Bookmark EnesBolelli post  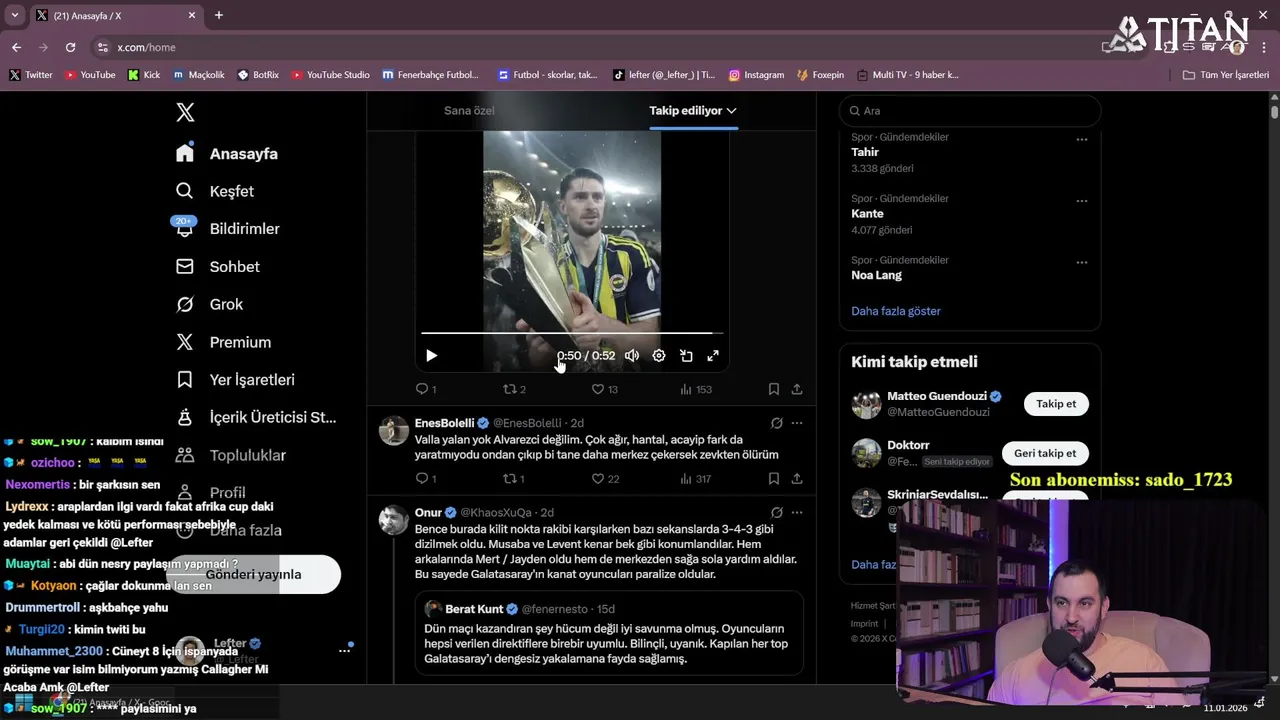point(774,479)
